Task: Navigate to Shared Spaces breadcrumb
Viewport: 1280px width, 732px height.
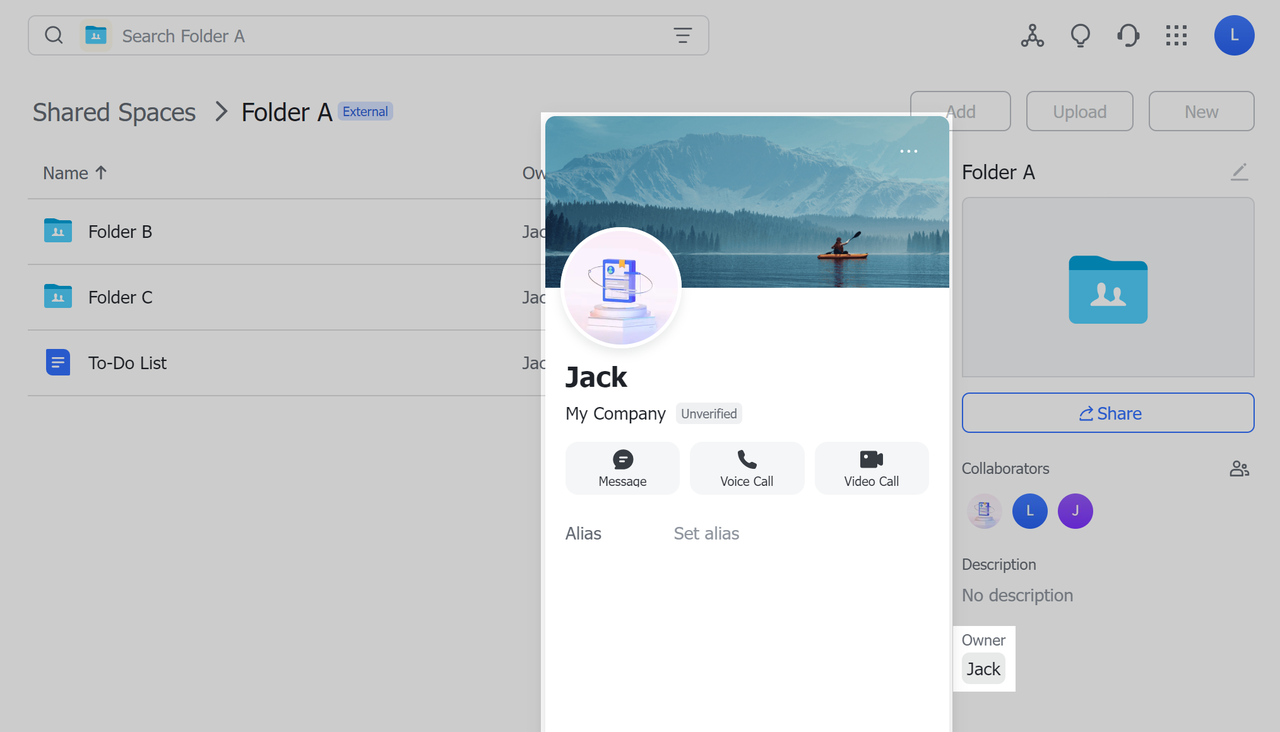Action: point(114,112)
